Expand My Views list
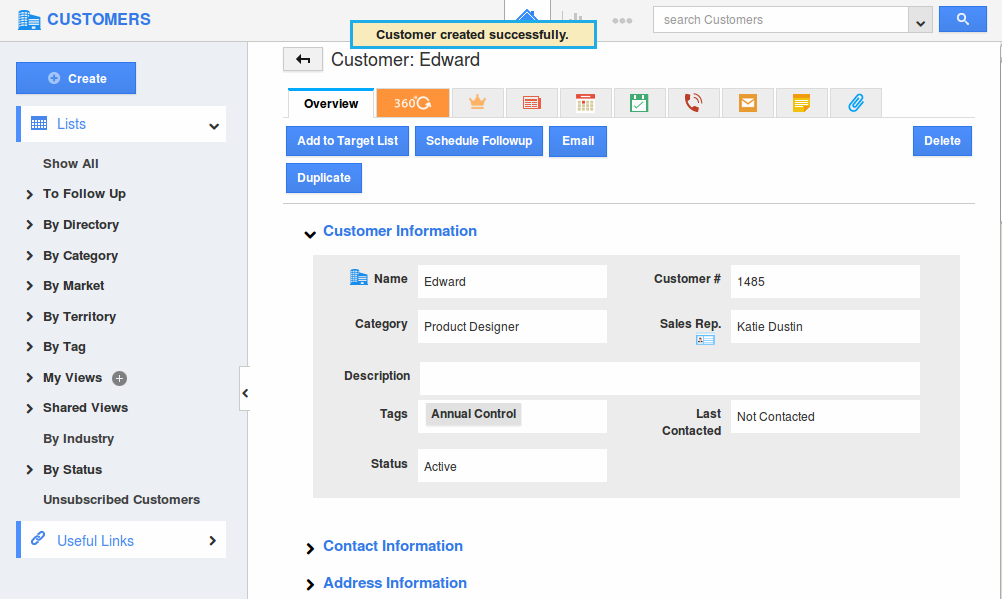The image size is (1002, 599). pos(29,378)
